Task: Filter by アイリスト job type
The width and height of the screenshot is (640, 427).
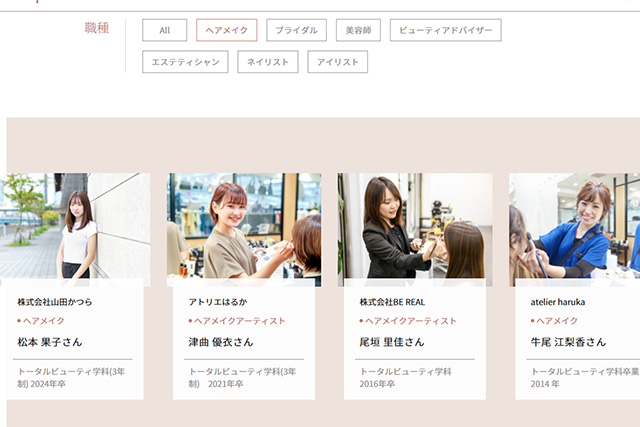Action: point(337,62)
